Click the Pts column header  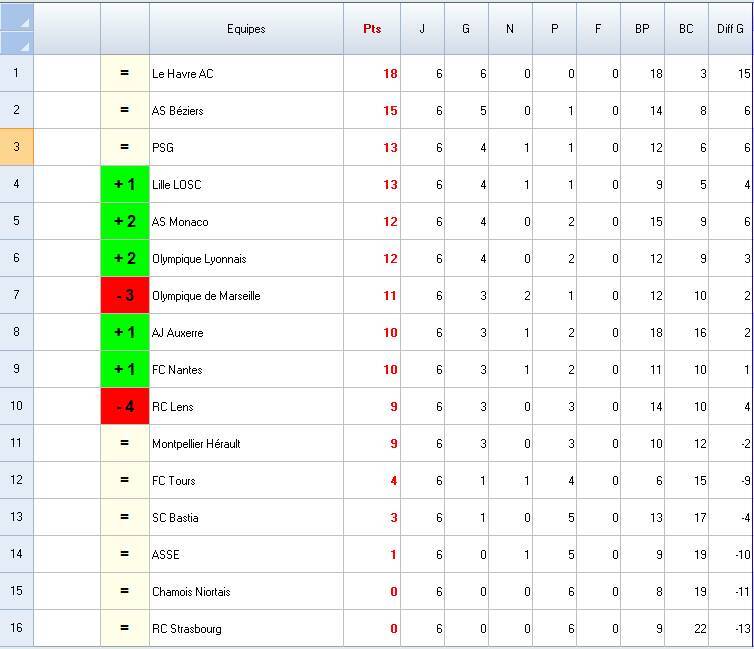[x=372, y=29]
